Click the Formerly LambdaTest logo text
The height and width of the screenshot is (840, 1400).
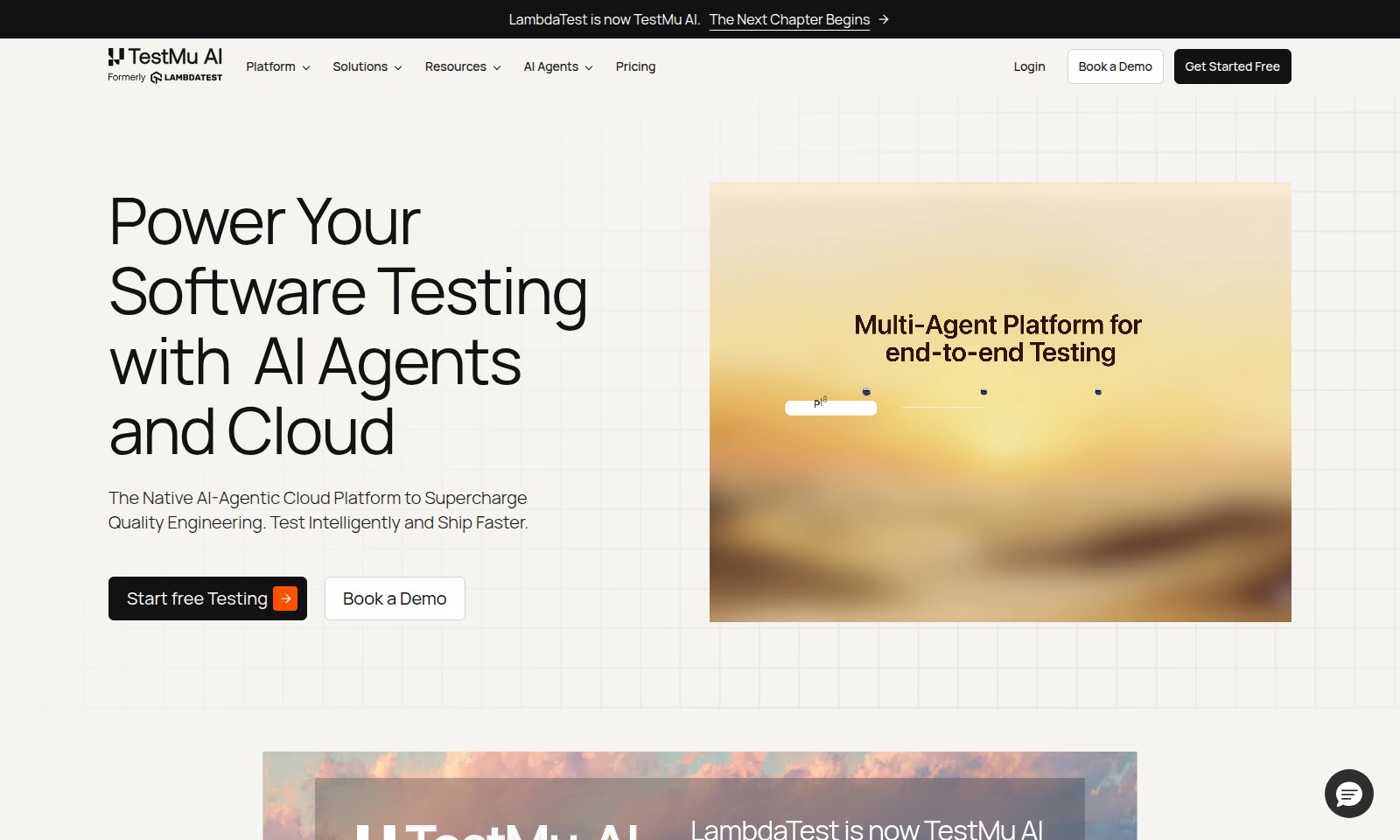coord(165,78)
